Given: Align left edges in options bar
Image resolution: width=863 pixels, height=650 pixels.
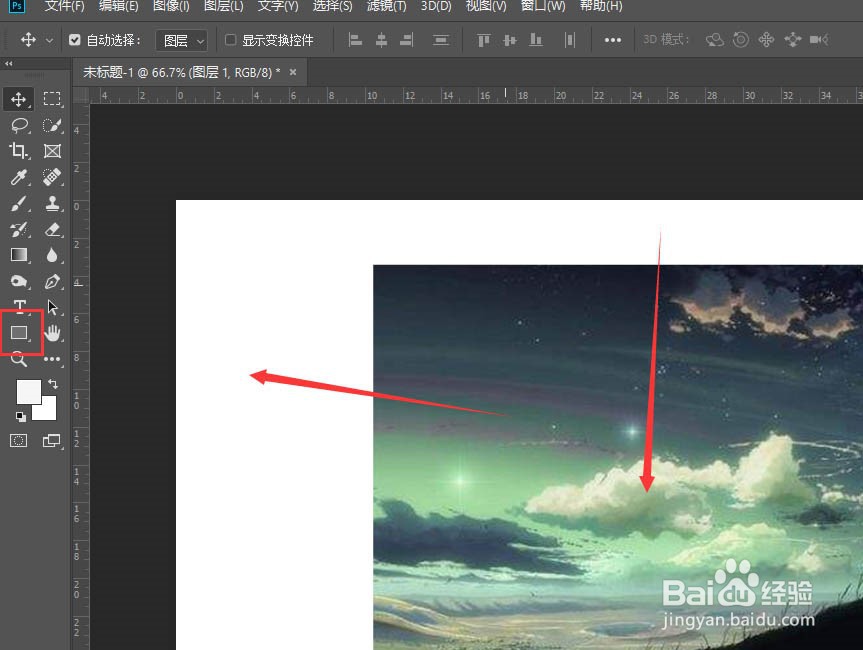Looking at the screenshot, I should [x=355, y=39].
